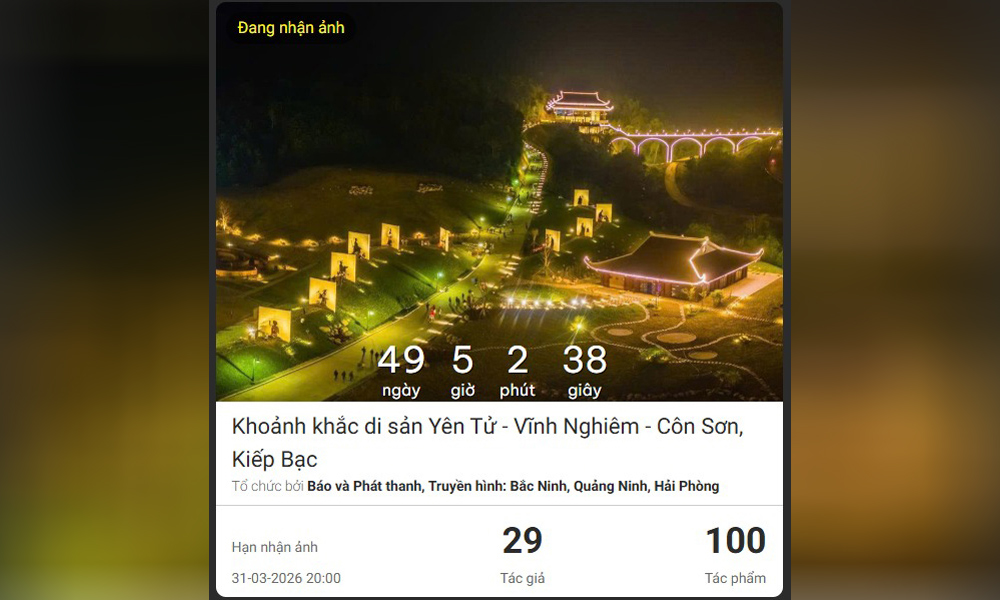Click the 'ngày' unit label

pyautogui.click(x=401, y=390)
